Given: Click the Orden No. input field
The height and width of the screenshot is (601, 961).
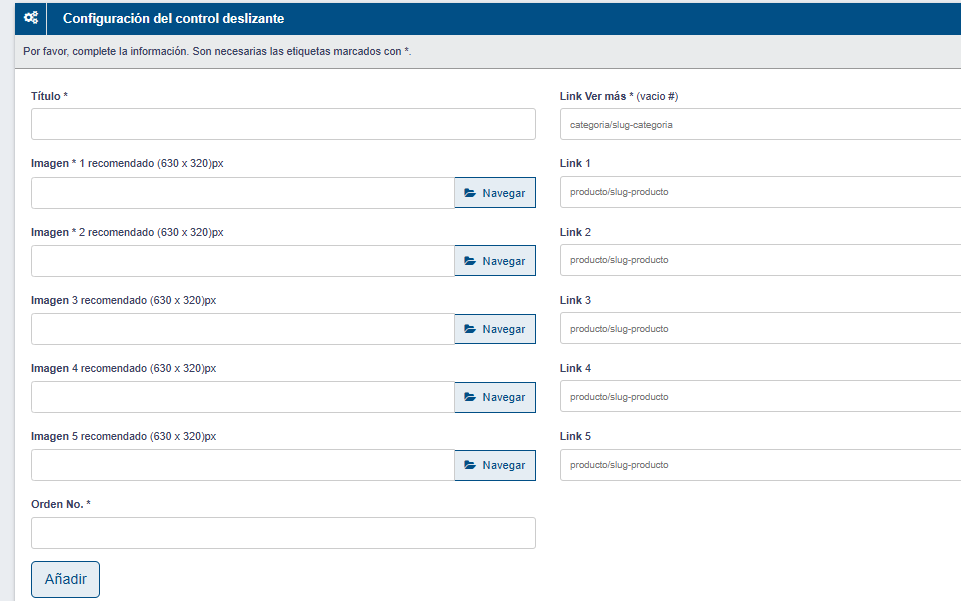Looking at the screenshot, I should 283,533.
